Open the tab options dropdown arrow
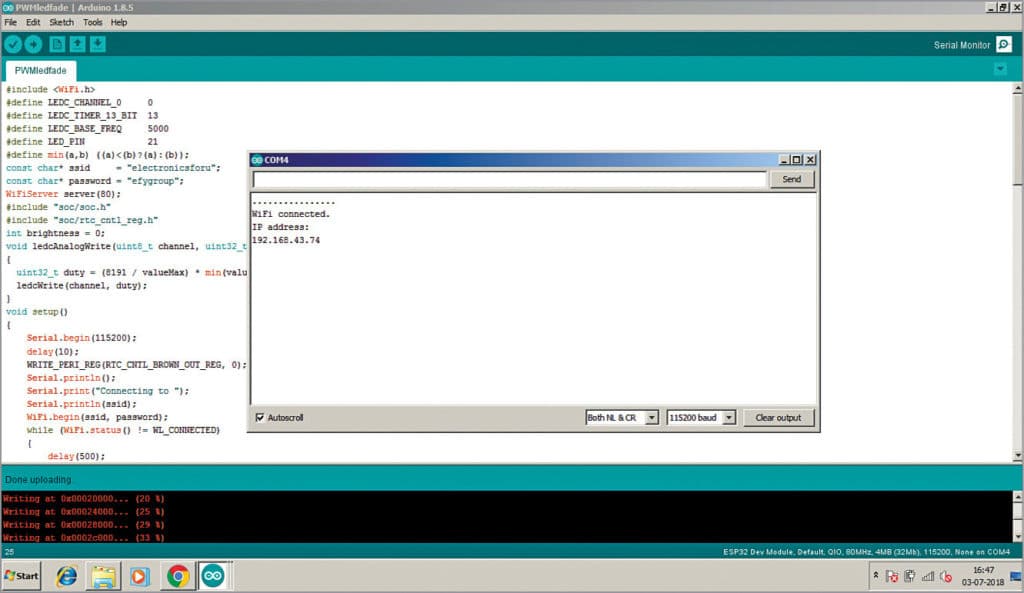 pyautogui.click(x=1000, y=69)
